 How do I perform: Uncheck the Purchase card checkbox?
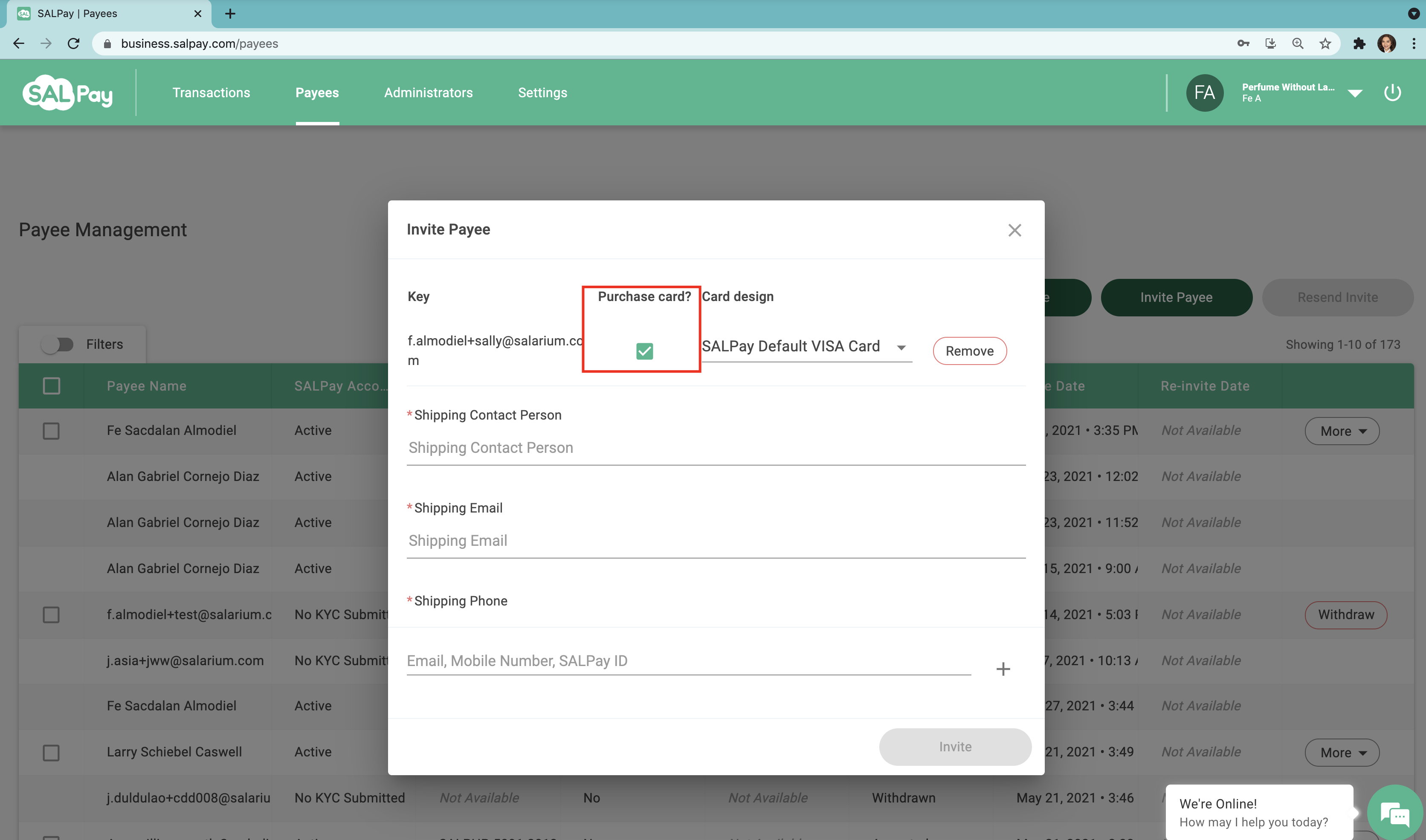(x=644, y=351)
